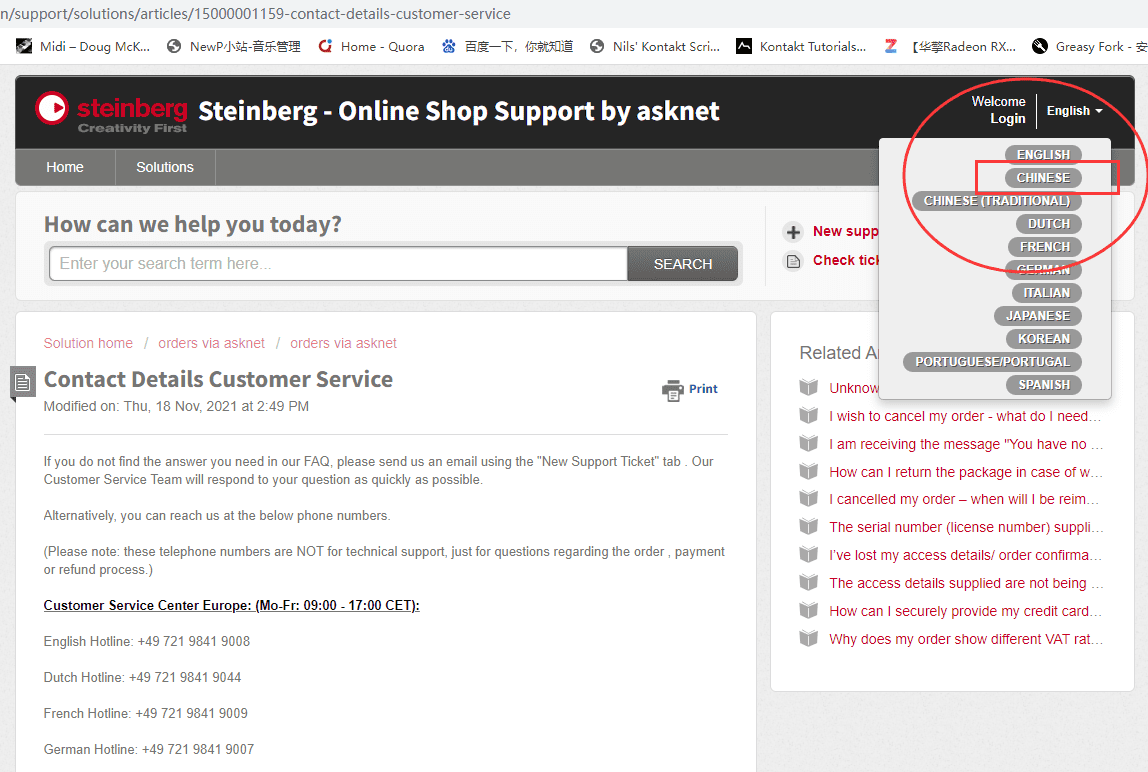Click the Print link
Screen dimensions: 1148x772
[703, 389]
